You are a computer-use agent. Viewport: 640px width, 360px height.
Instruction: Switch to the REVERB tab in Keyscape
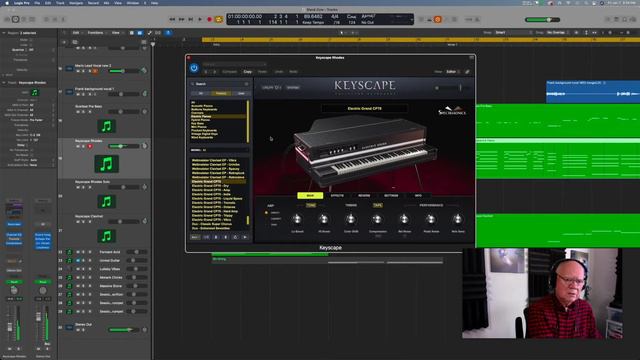click(x=364, y=196)
